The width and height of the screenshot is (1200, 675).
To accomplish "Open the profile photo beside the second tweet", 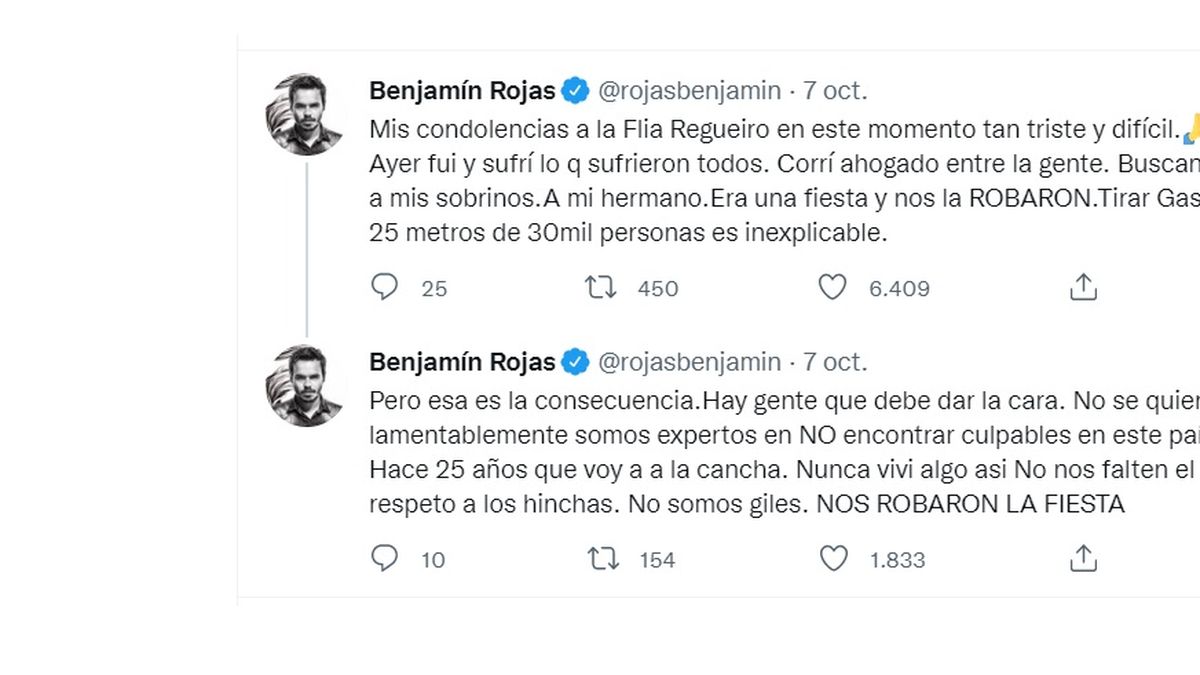I will coord(305,386).
